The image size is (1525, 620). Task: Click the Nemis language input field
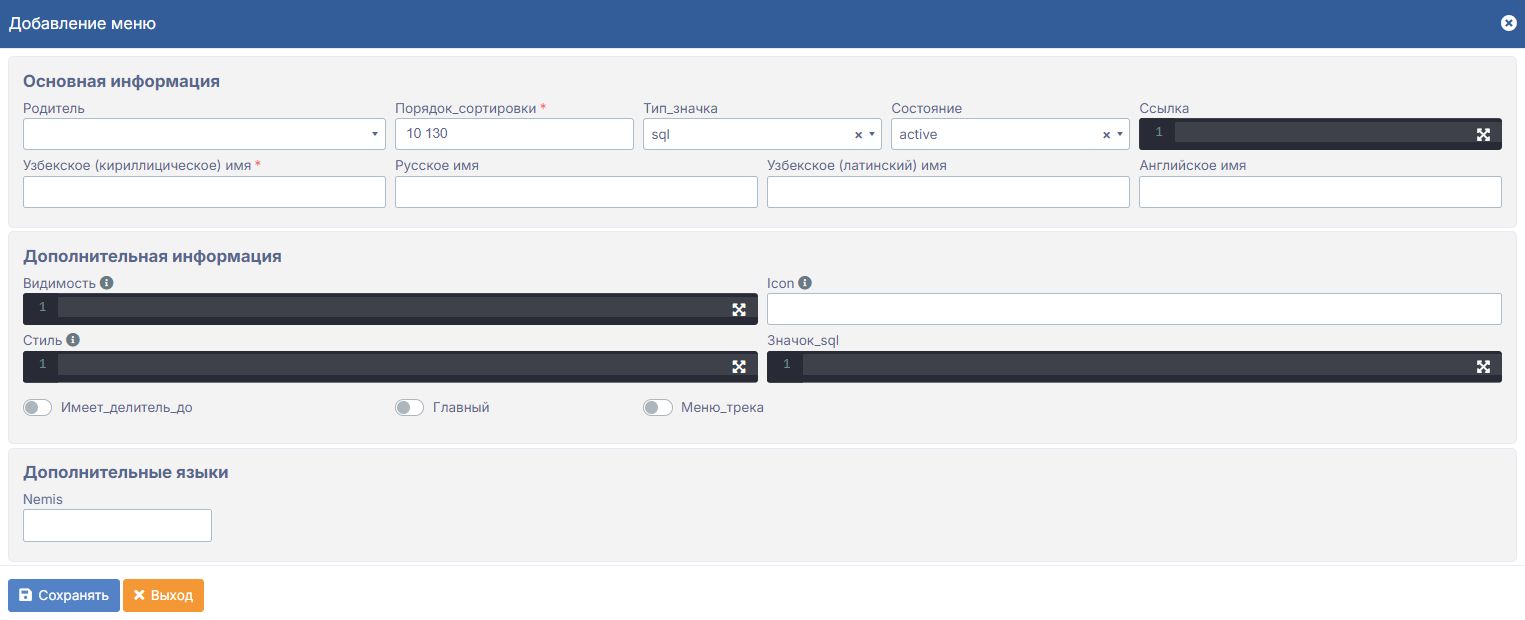click(117, 525)
